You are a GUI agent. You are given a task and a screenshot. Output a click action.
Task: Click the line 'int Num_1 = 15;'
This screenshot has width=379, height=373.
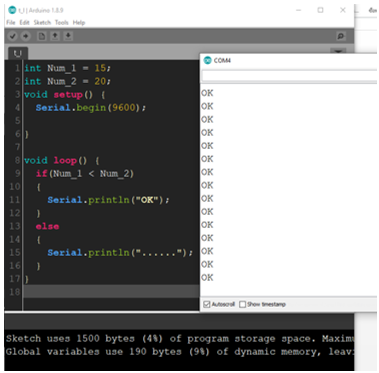(x=67, y=68)
